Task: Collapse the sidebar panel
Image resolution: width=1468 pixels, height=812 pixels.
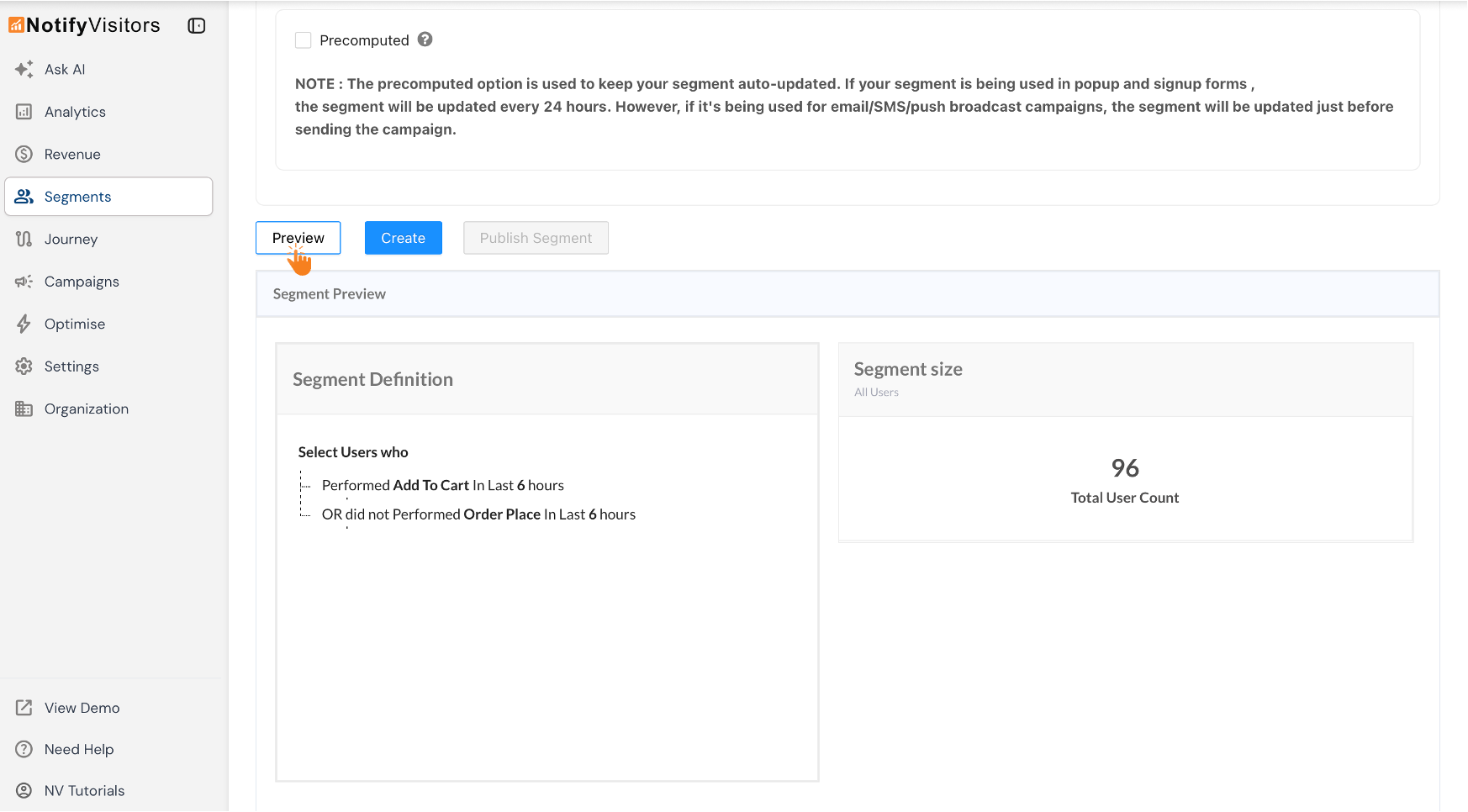Action: coord(196,25)
